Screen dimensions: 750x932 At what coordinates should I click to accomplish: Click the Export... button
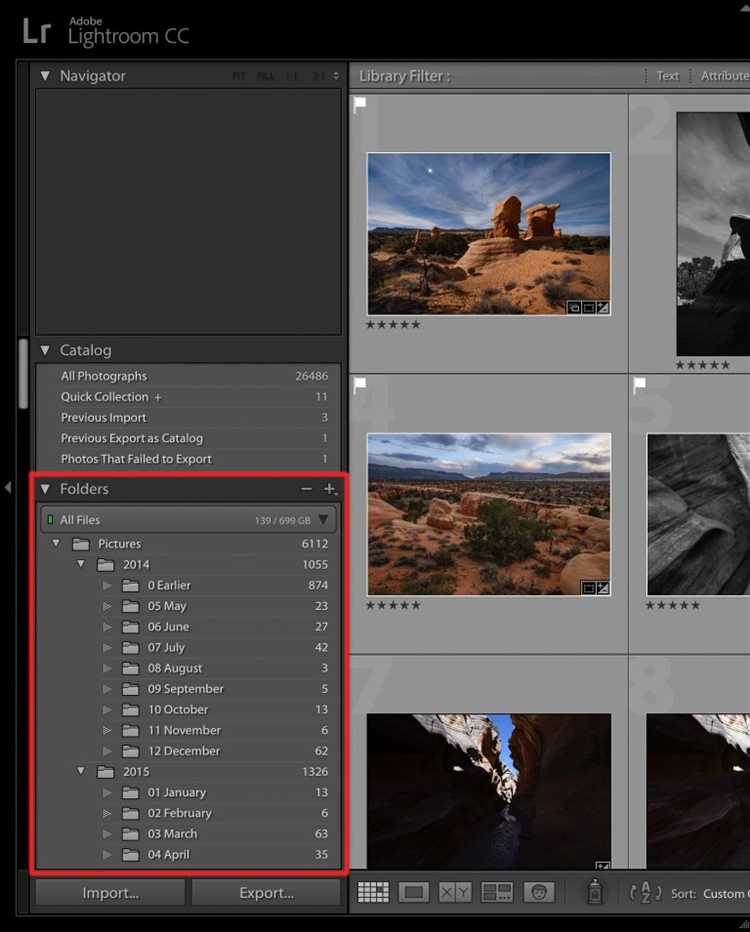[266, 893]
